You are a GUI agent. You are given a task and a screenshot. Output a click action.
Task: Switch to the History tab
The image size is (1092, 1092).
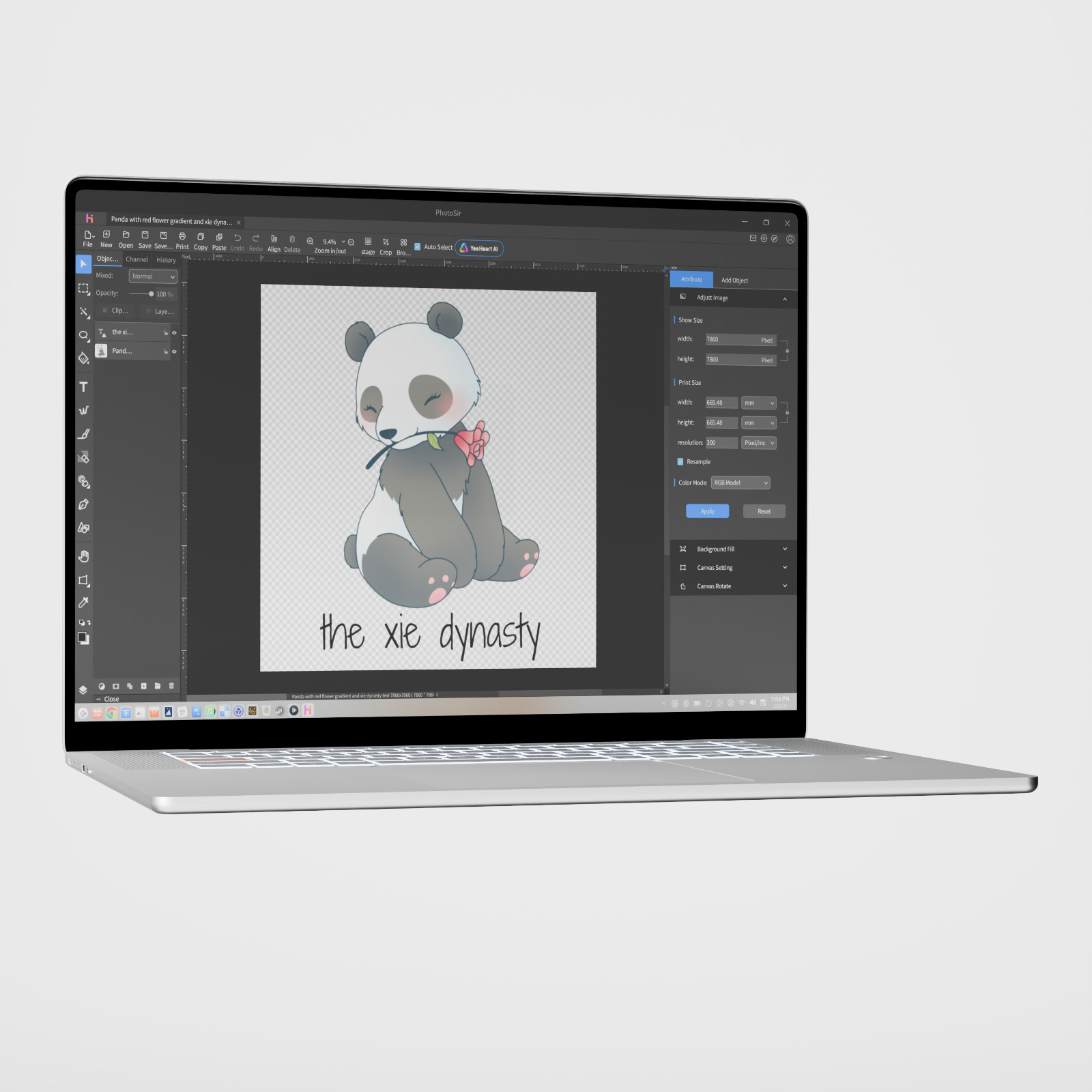tap(166, 260)
